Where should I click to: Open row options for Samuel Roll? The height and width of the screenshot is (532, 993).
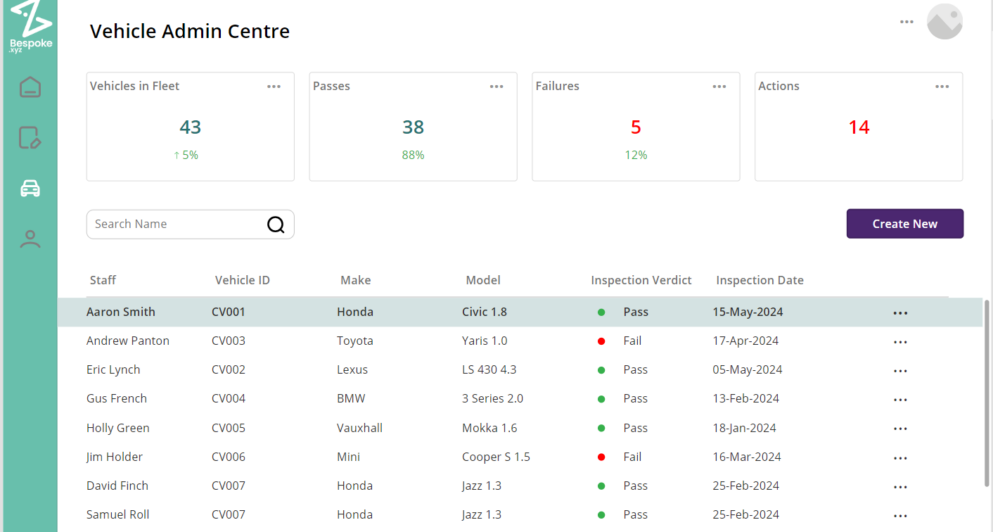point(901,516)
